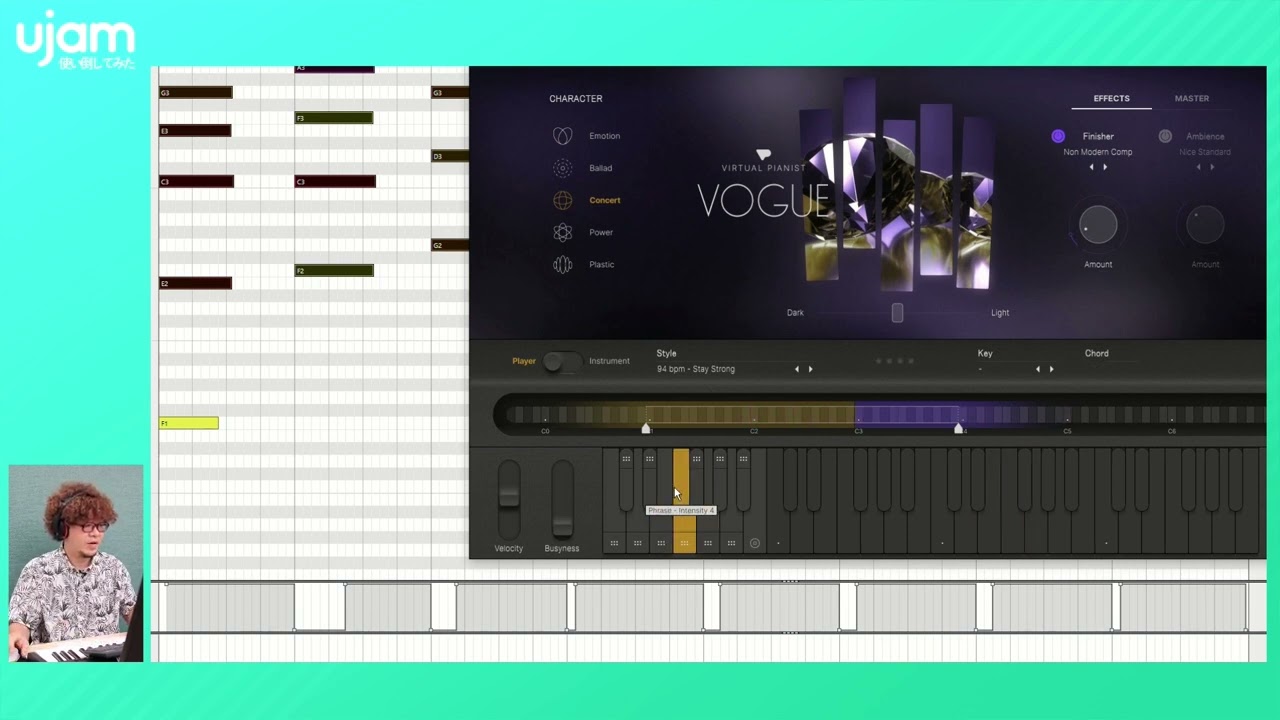Select the D3 note in piano roll

tap(450, 156)
